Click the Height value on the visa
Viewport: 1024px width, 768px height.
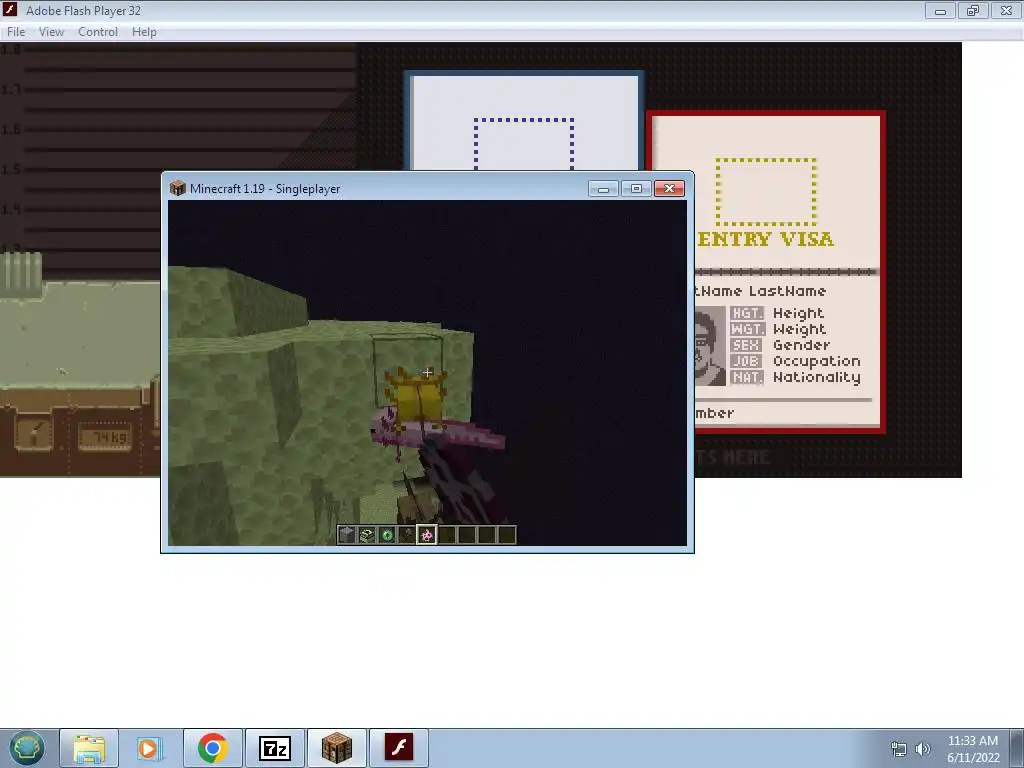[798, 314]
